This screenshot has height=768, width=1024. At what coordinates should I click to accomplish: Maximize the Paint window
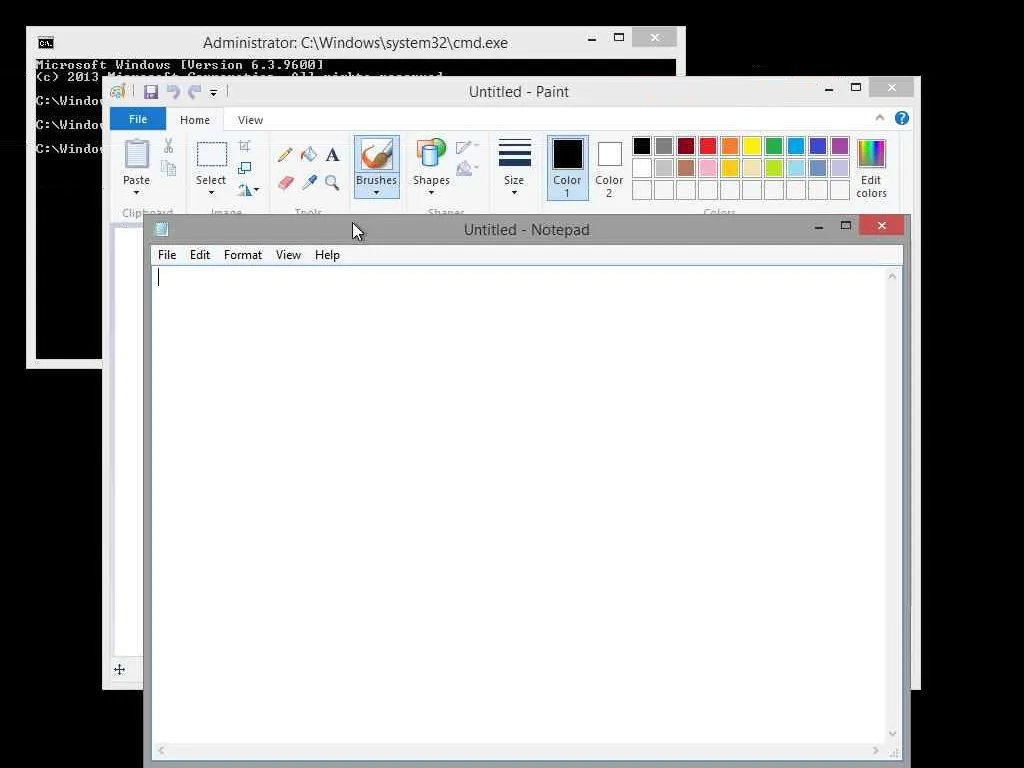856,88
